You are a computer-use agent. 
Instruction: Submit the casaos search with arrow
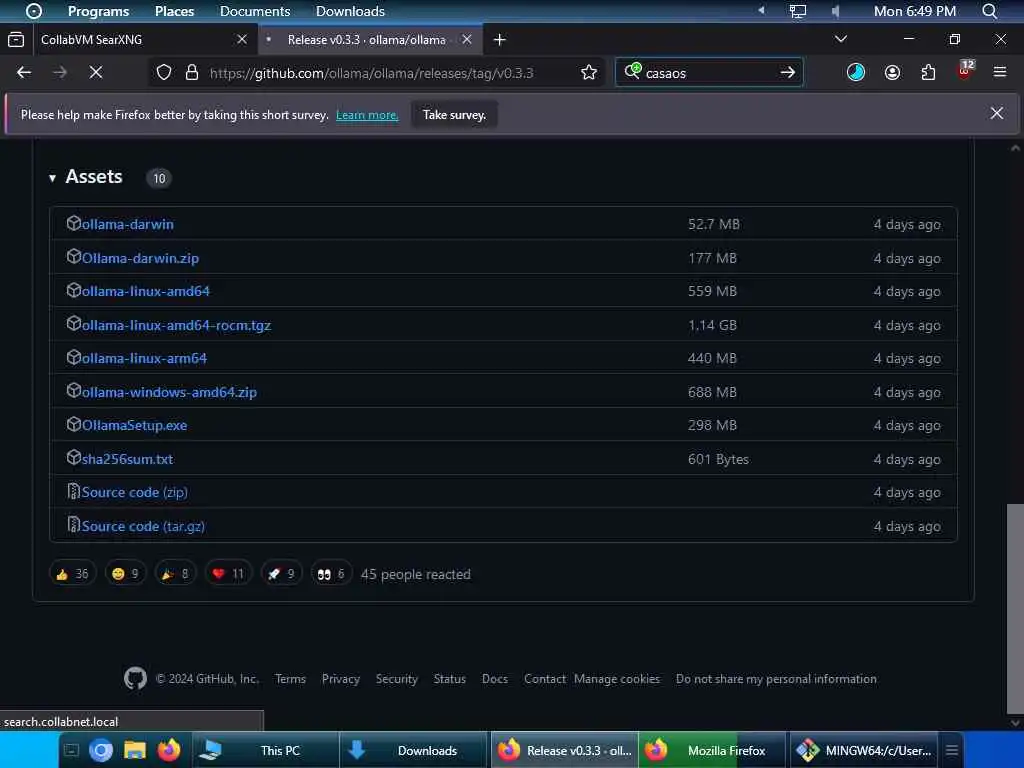coord(788,72)
